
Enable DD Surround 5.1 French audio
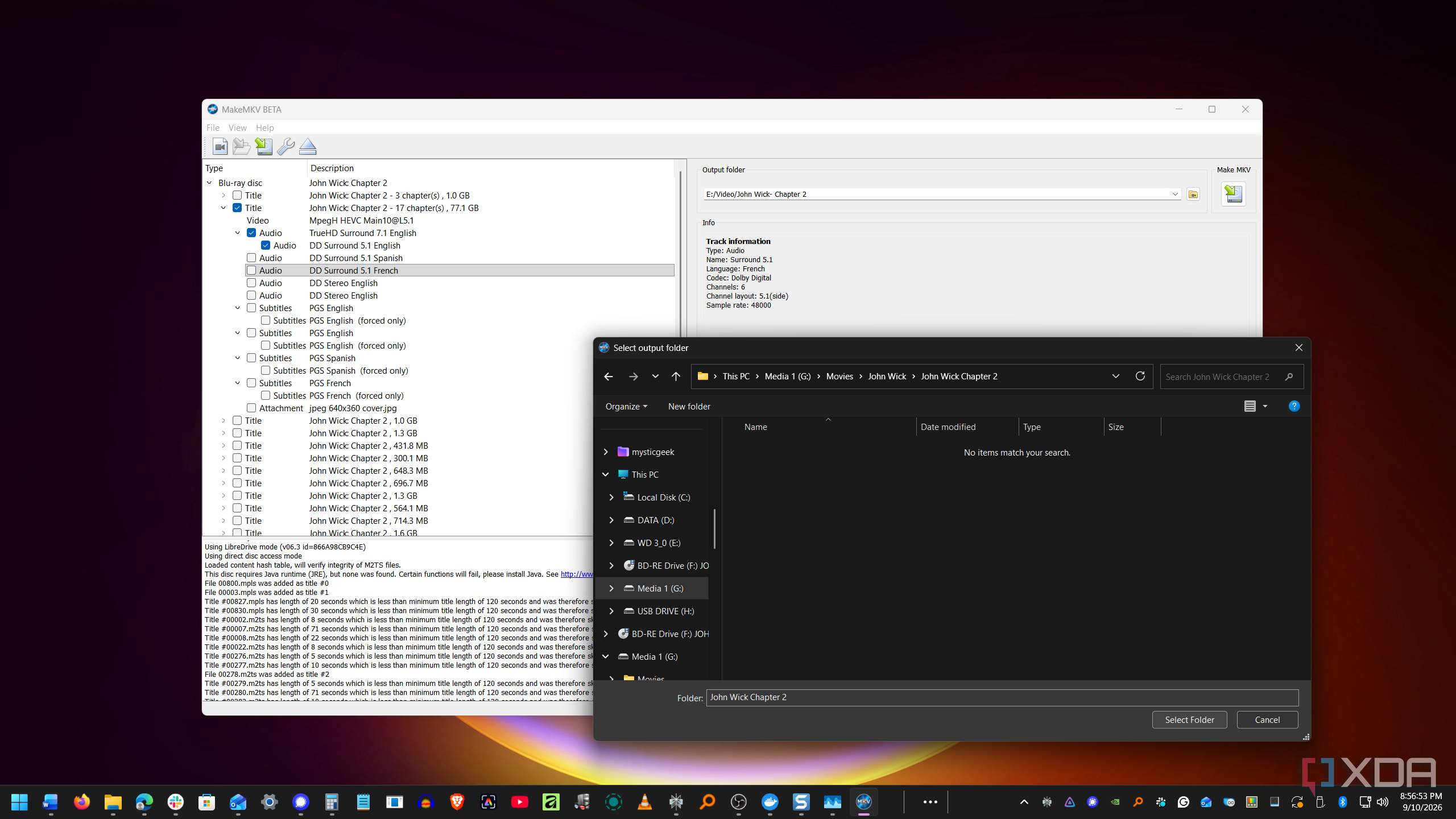click(x=251, y=271)
